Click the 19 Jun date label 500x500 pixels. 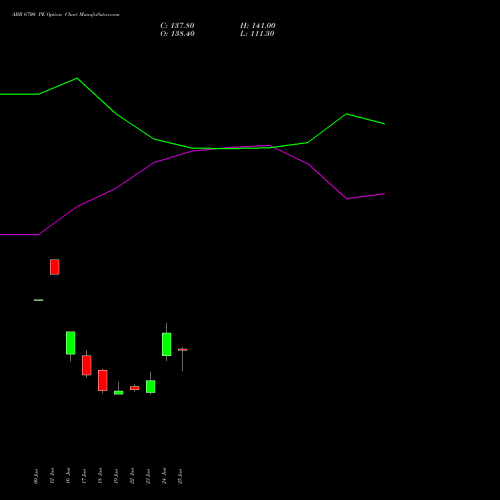(x=116, y=476)
